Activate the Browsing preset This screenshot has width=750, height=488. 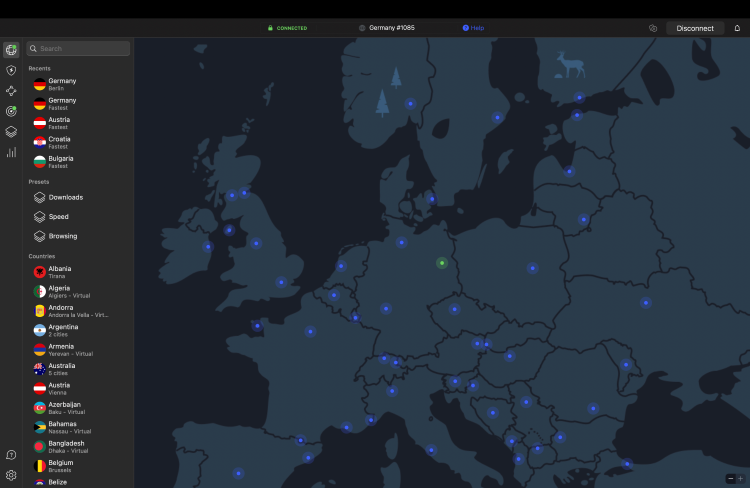pyautogui.click(x=78, y=236)
